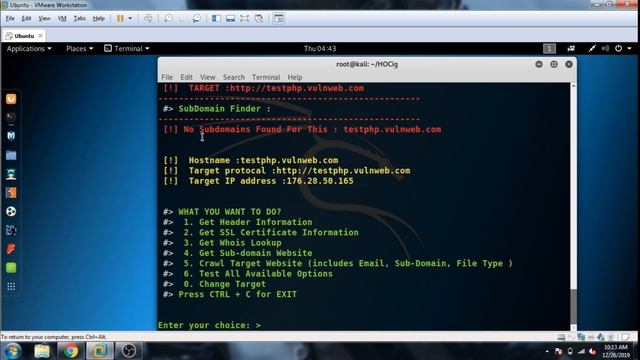Toggle the thumbnail bar view icon
The image size is (640, 360).
[x=231, y=18]
